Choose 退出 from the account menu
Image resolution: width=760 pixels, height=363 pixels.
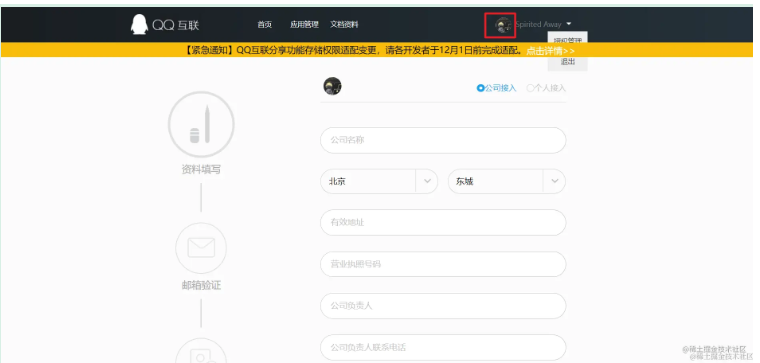pos(568,62)
